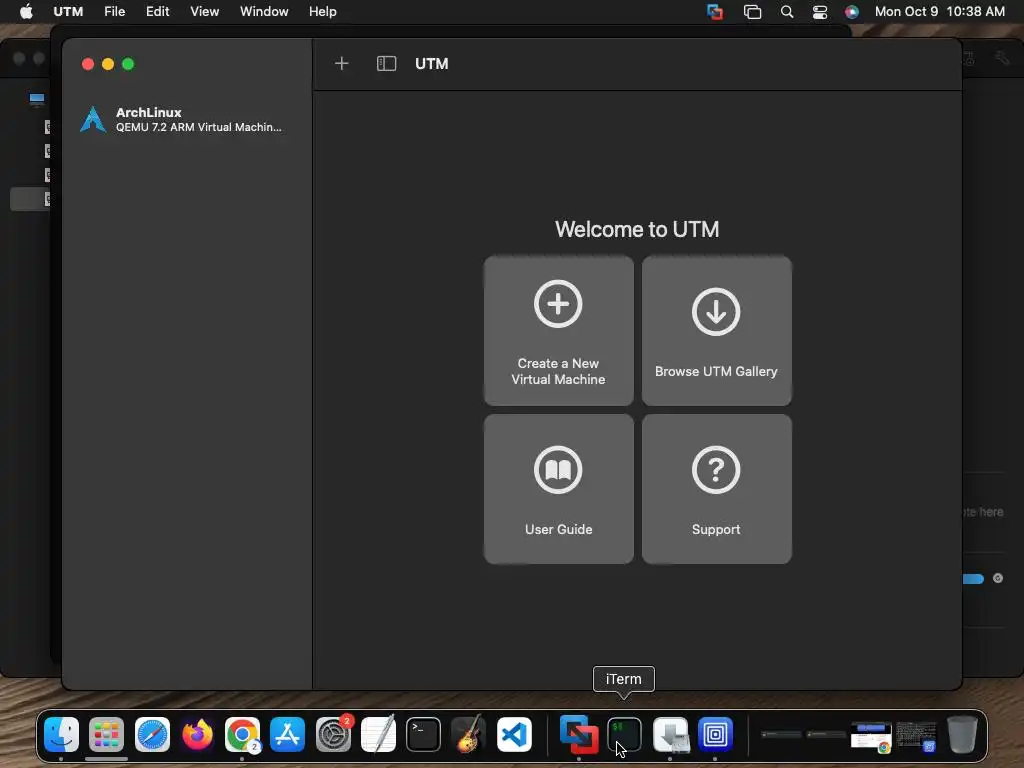1024x768 pixels.
Task: Click the Siri icon in the menu bar
Action: (x=852, y=12)
